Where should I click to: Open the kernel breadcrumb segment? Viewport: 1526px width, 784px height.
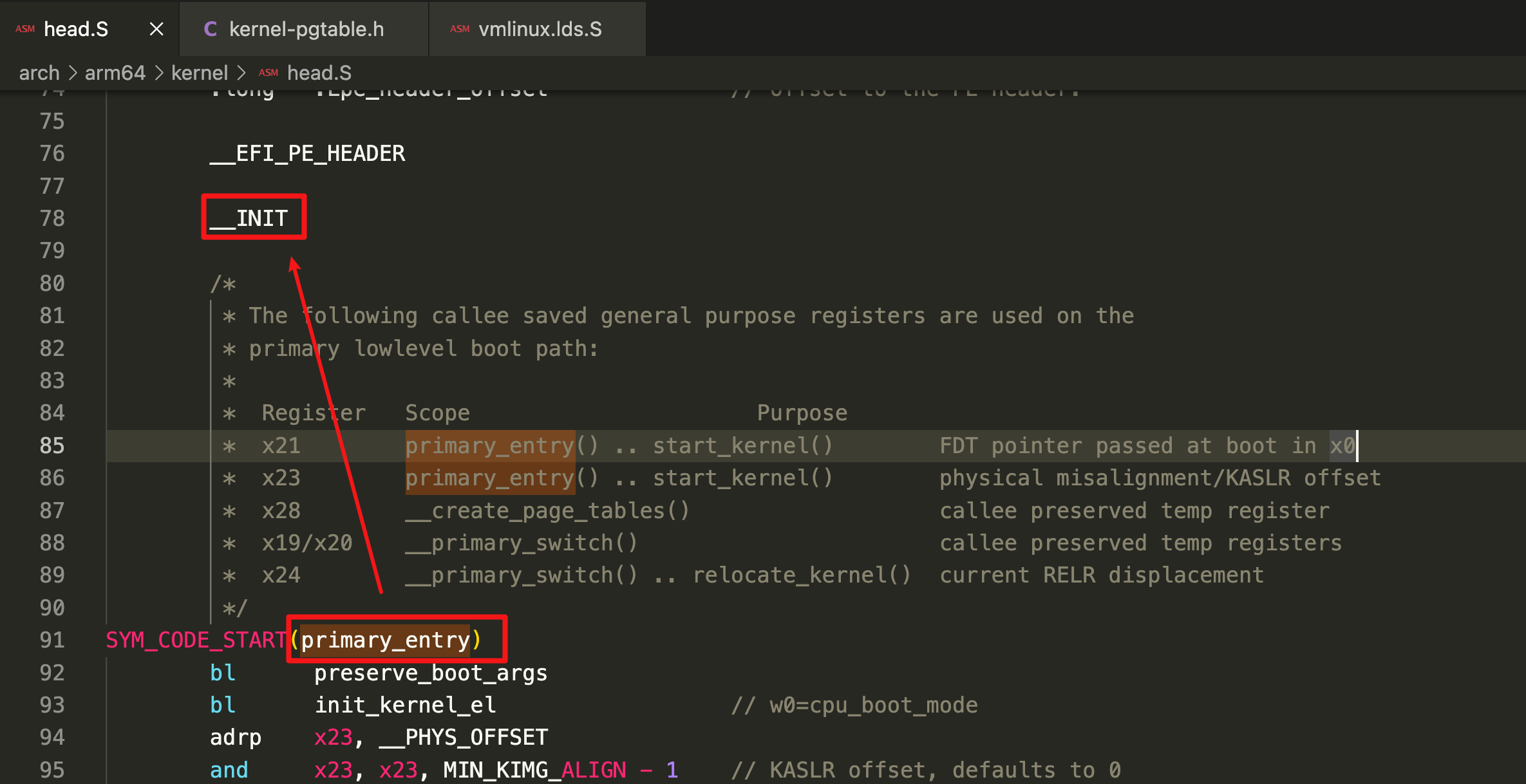click(x=200, y=73)
